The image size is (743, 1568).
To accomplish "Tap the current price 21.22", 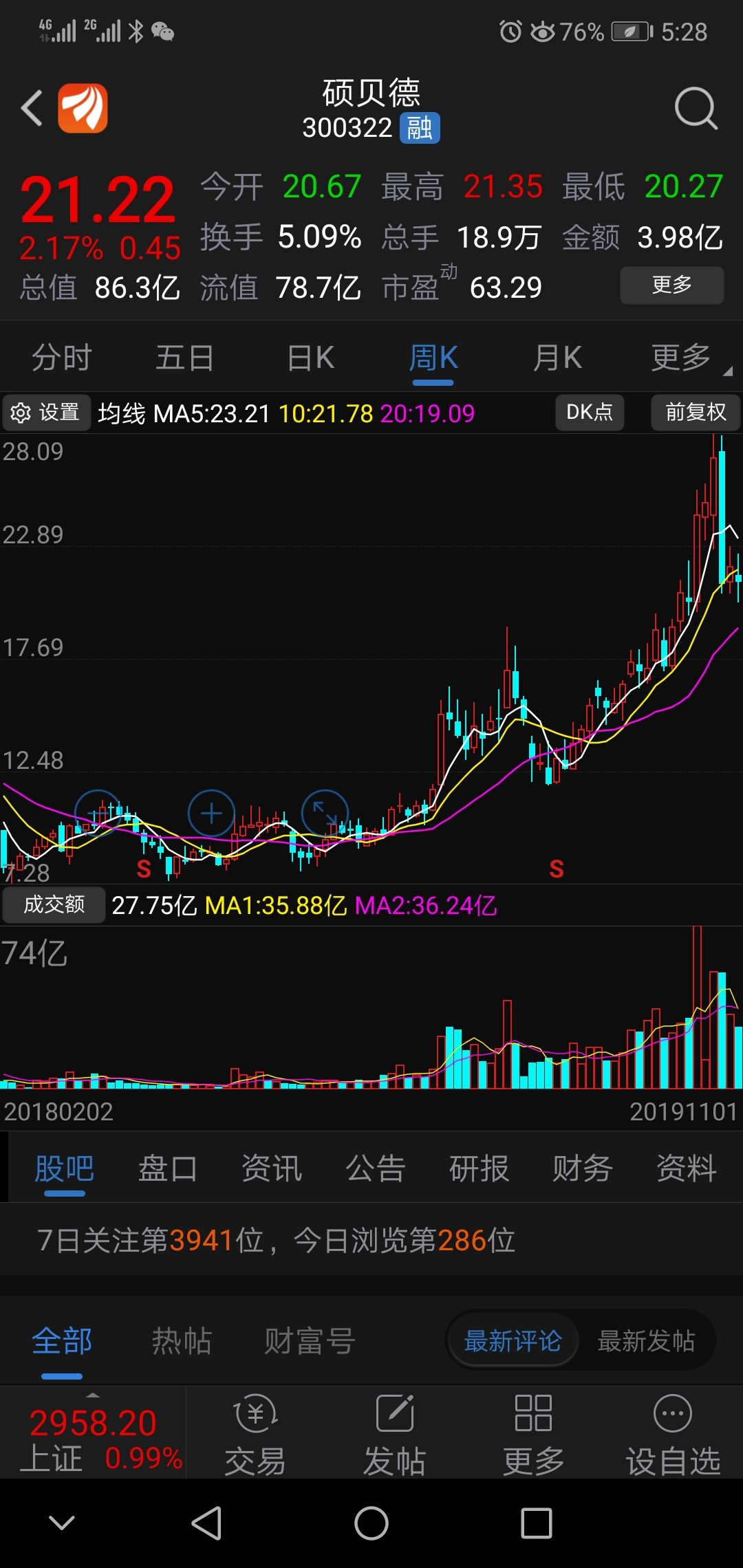I will coord(98,200).
